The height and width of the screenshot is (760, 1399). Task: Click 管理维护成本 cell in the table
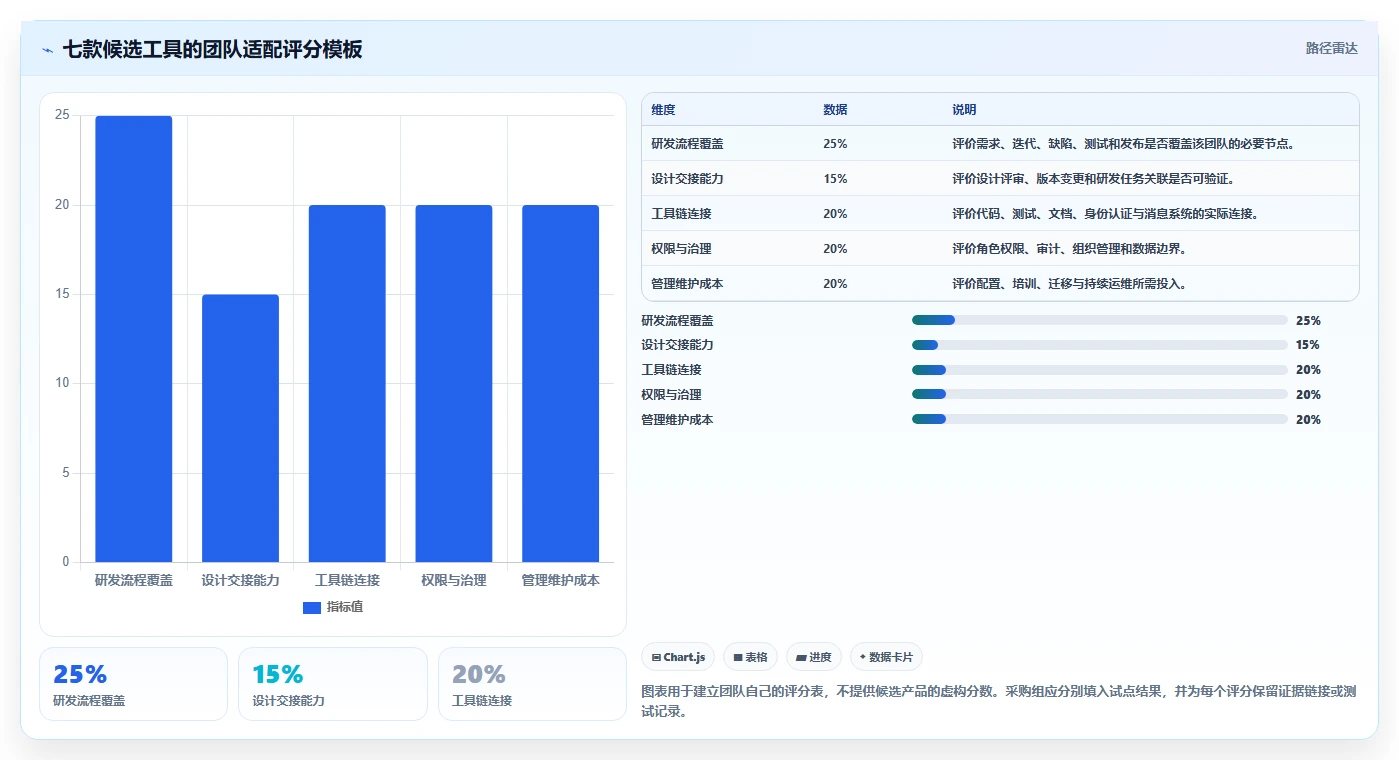pyautogui.click(x=687, y=284)
